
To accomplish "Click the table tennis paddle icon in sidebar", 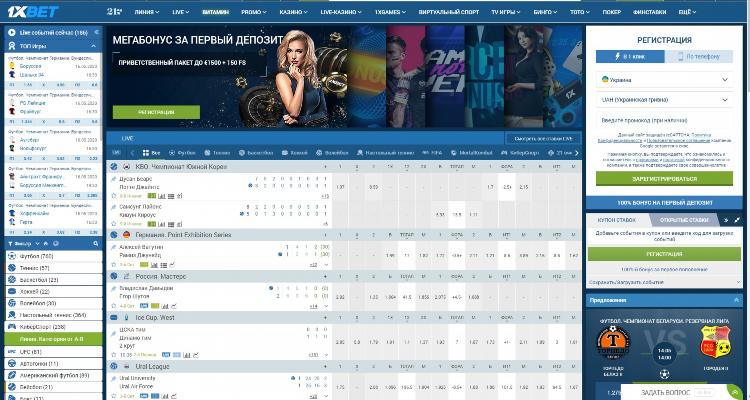I will [12, 315].
